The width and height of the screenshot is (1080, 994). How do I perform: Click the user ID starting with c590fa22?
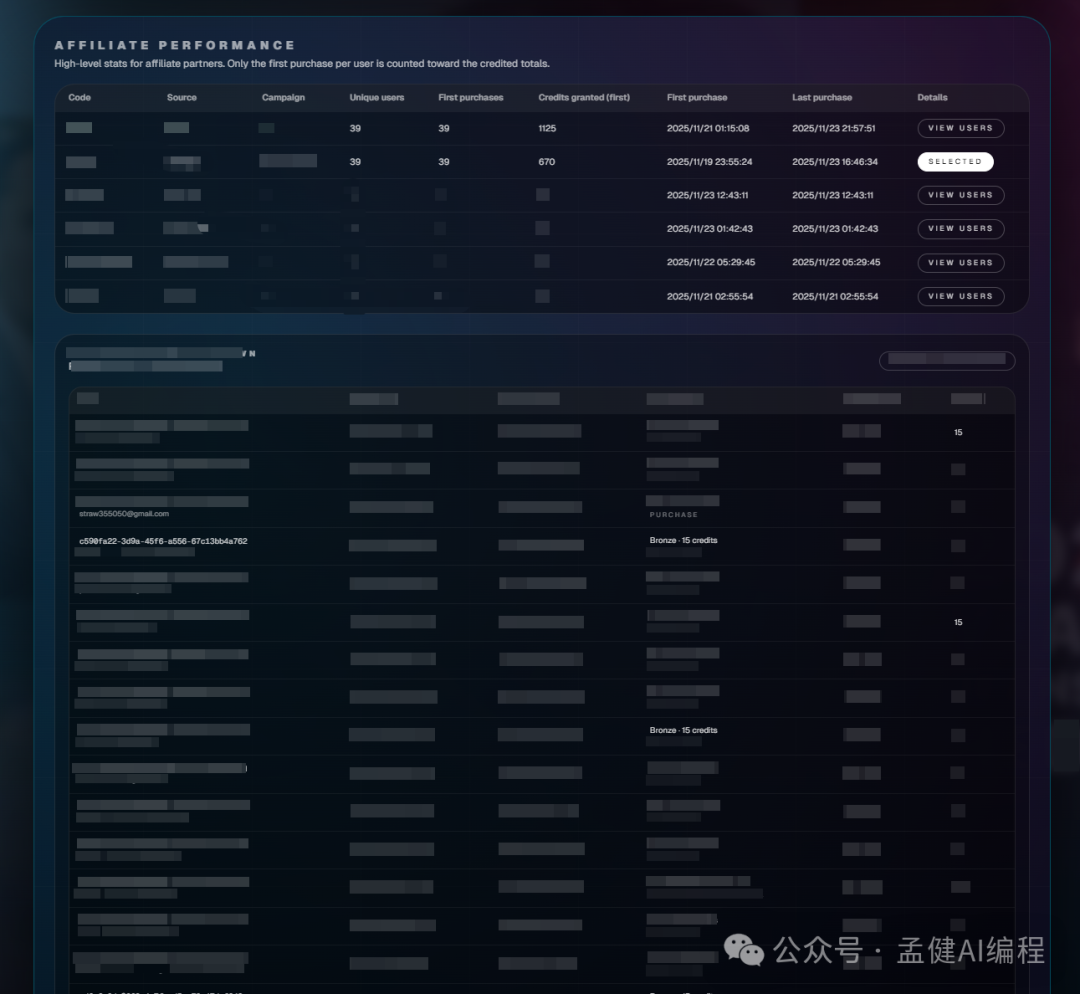click(163, 541)
